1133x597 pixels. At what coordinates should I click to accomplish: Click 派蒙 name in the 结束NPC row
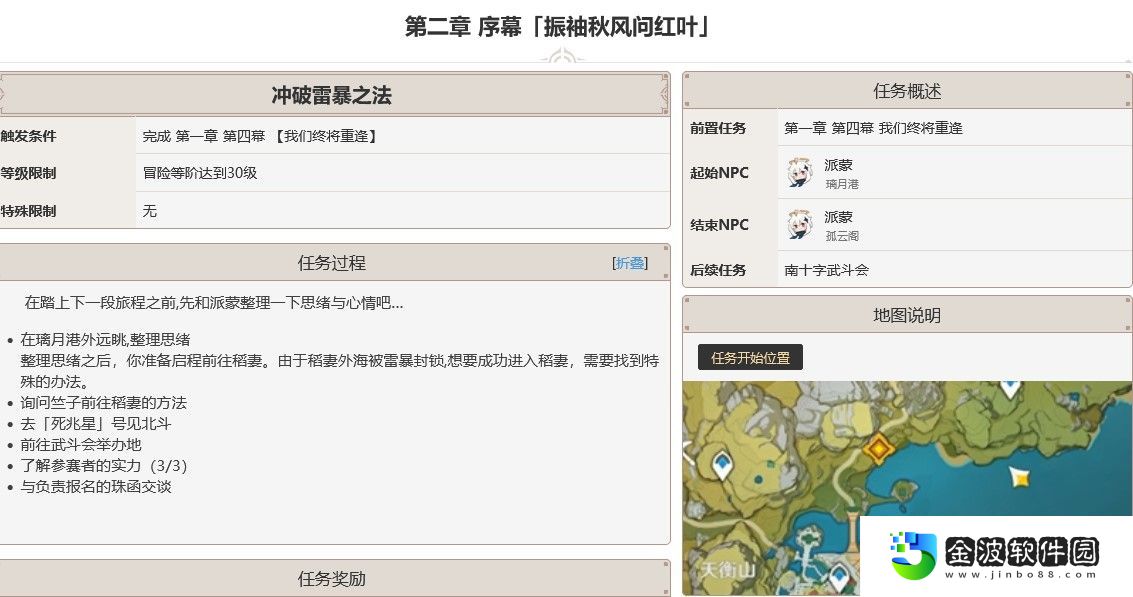(x=838, y=217)
